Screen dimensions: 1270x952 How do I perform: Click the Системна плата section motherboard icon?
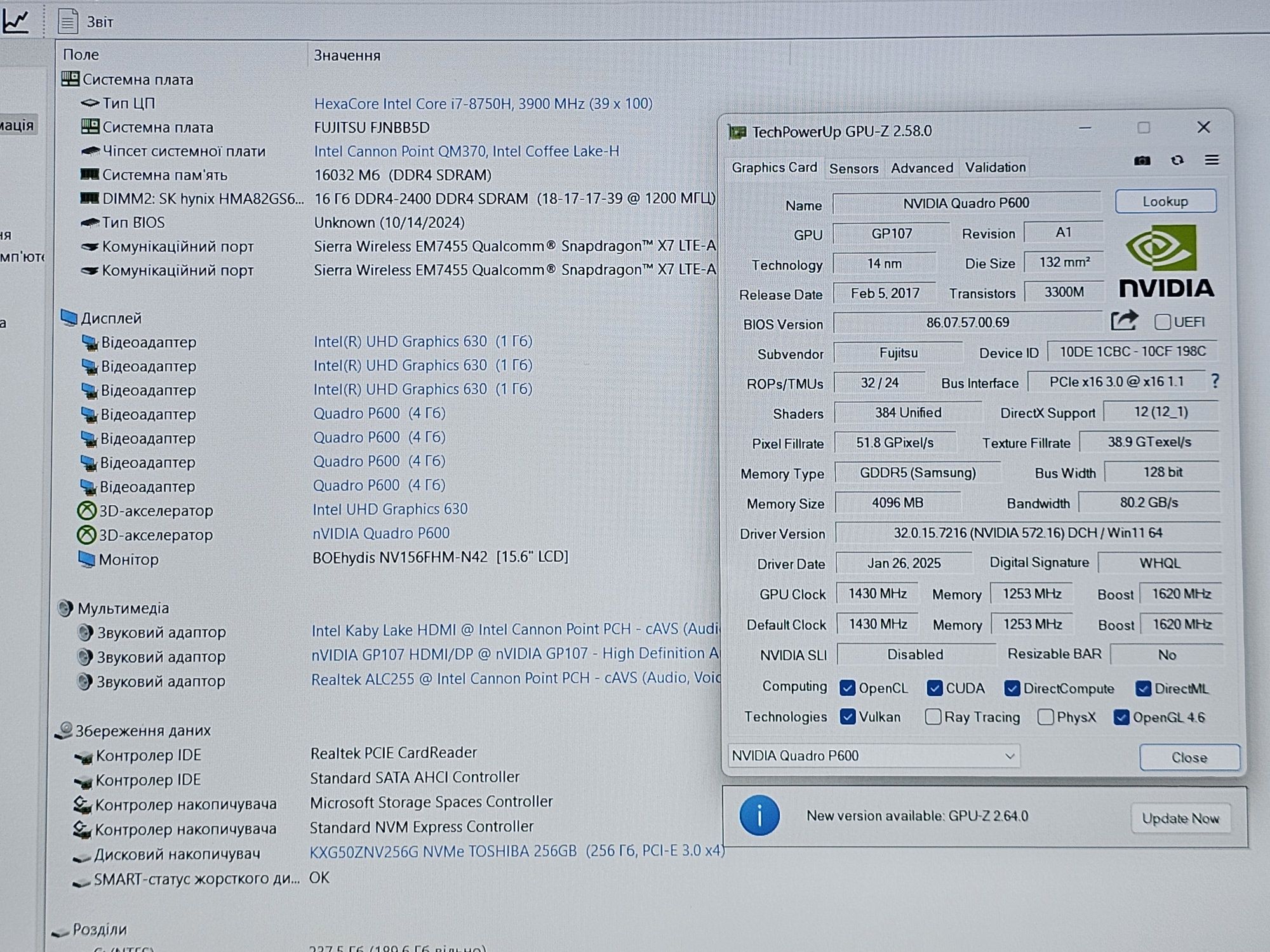[x=70, y=79]
